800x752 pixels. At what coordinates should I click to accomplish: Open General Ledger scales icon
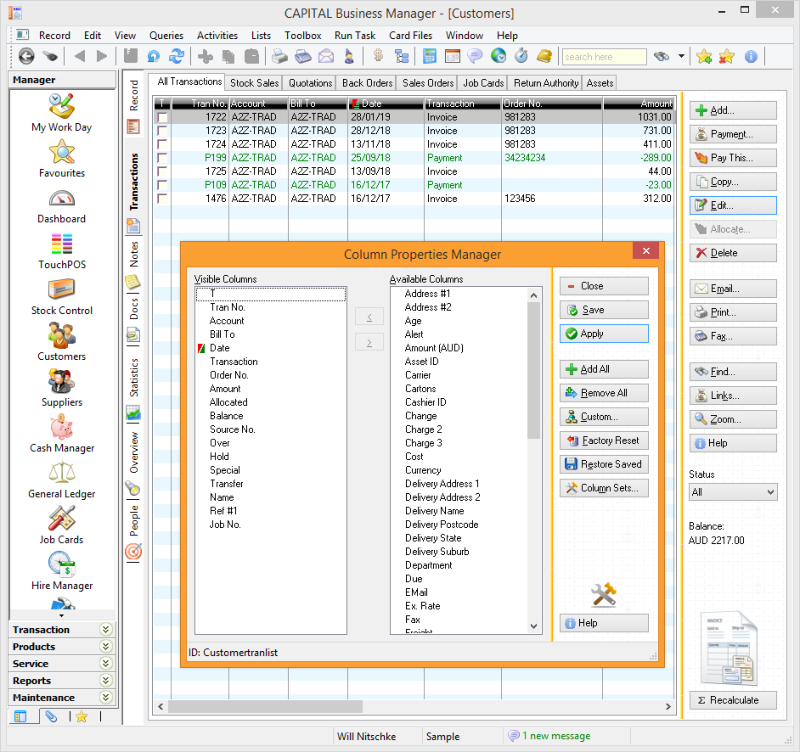coord(62,472)
